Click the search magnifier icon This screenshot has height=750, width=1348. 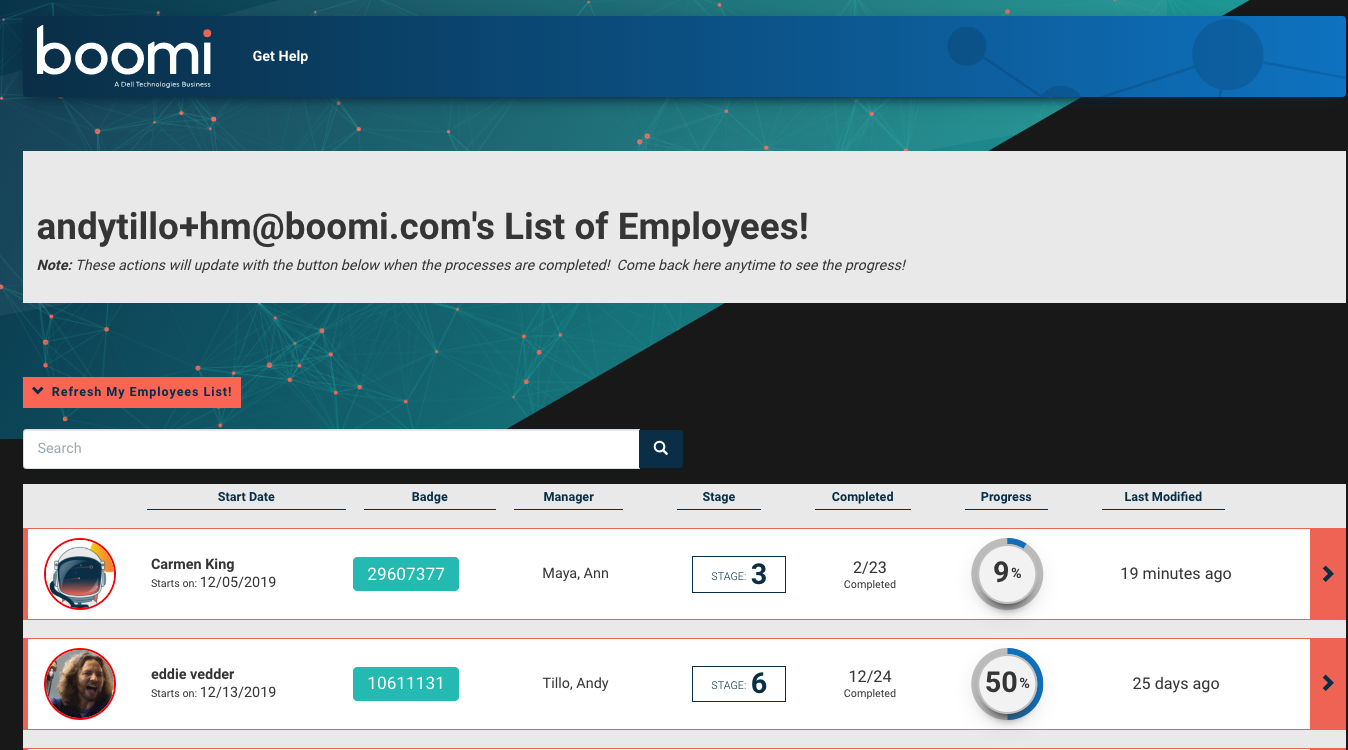click(660, 448)
